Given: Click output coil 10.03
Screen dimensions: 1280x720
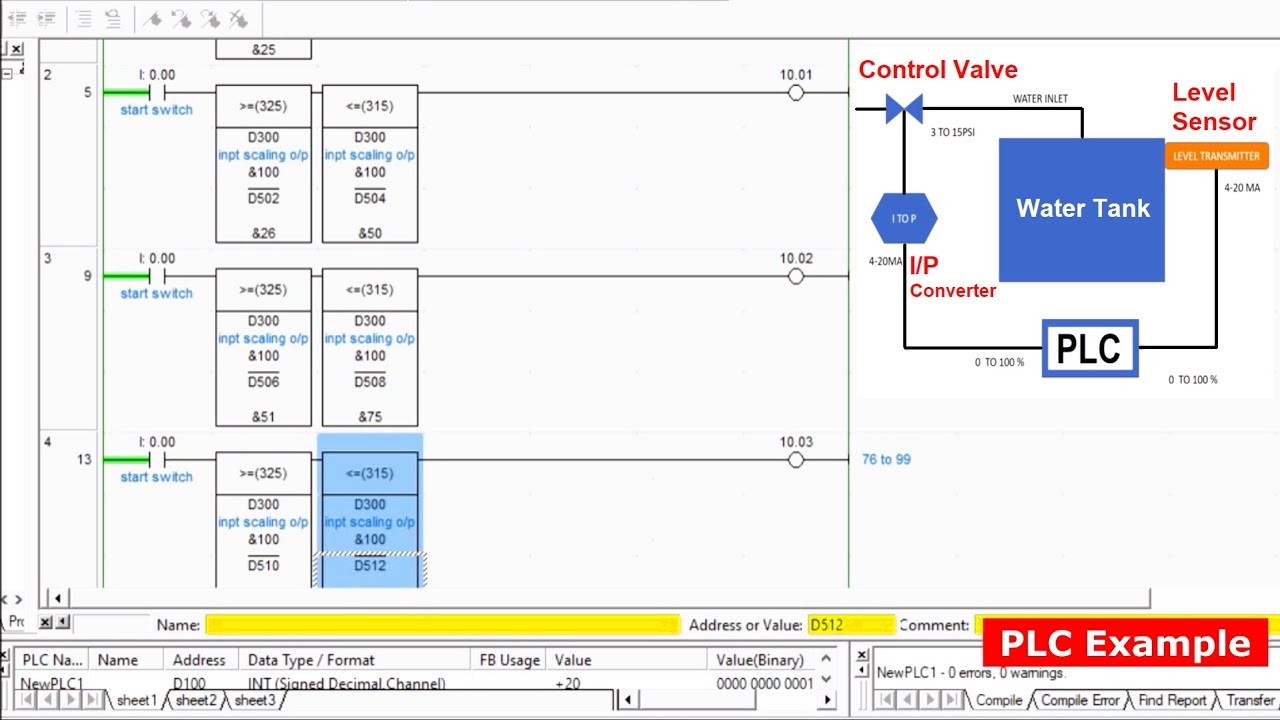Looking at the screenshot, I should coord(796,460).
